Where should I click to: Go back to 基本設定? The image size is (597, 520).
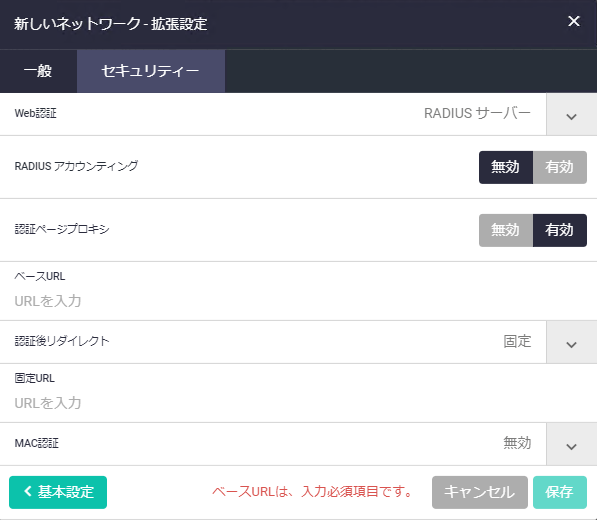coord(58,492)
